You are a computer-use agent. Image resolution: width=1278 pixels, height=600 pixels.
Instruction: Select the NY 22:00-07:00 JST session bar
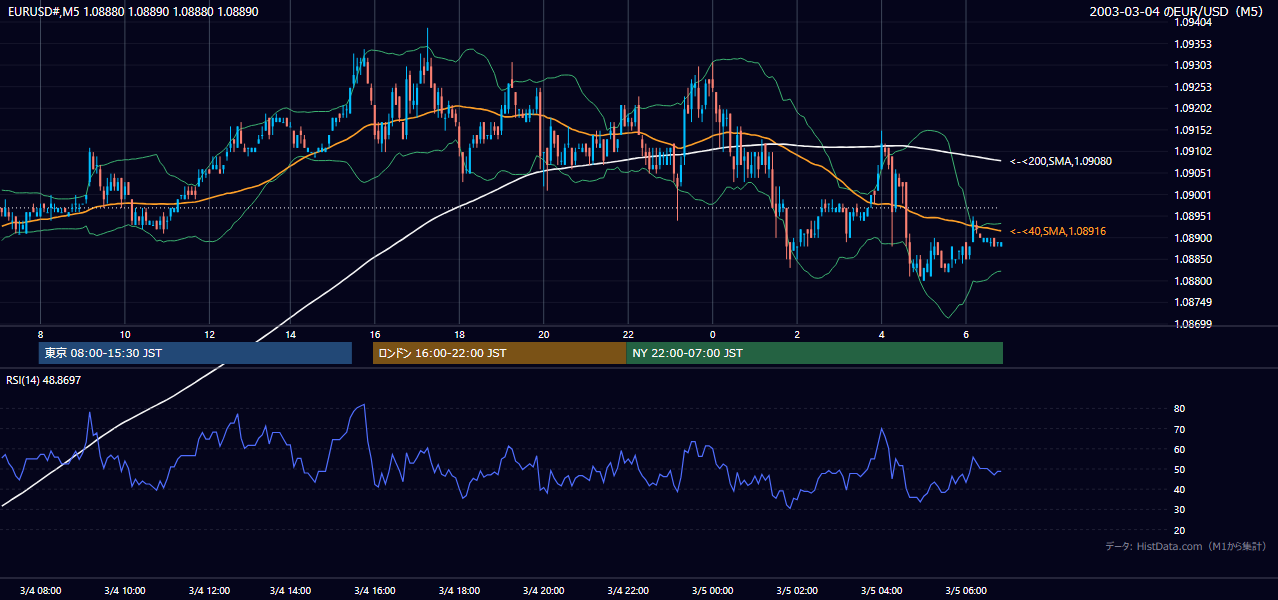(x=814, y=353)
